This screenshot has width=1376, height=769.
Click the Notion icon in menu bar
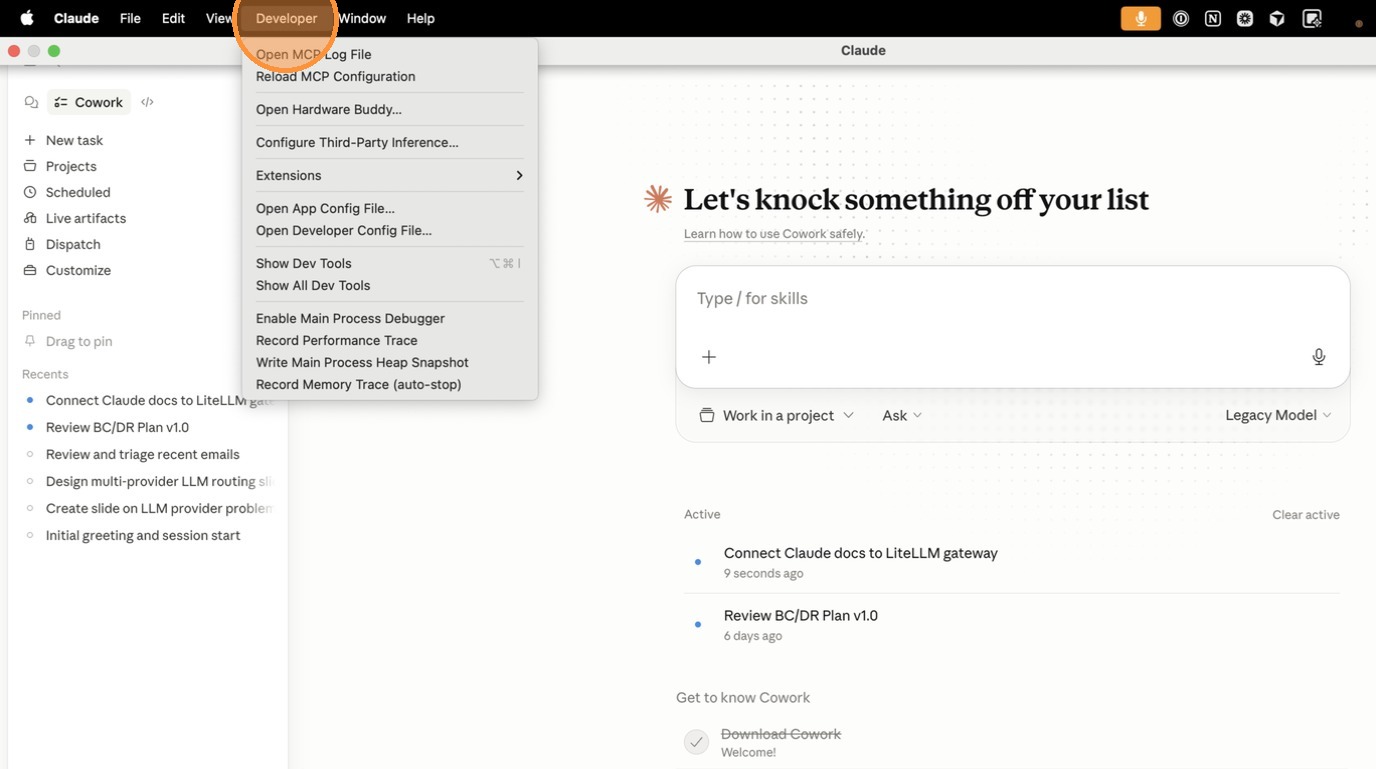point(1212,18)
